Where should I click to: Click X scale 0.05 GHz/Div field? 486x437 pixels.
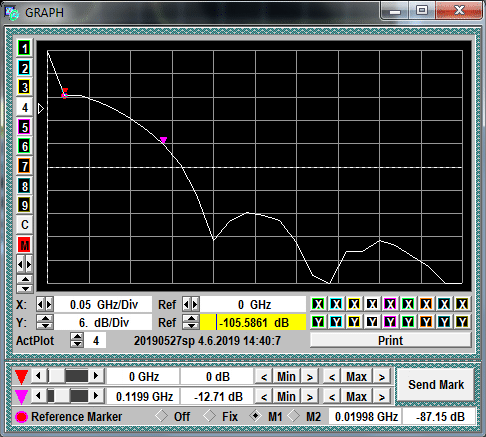pyautogui.click(x=103, y=304)
